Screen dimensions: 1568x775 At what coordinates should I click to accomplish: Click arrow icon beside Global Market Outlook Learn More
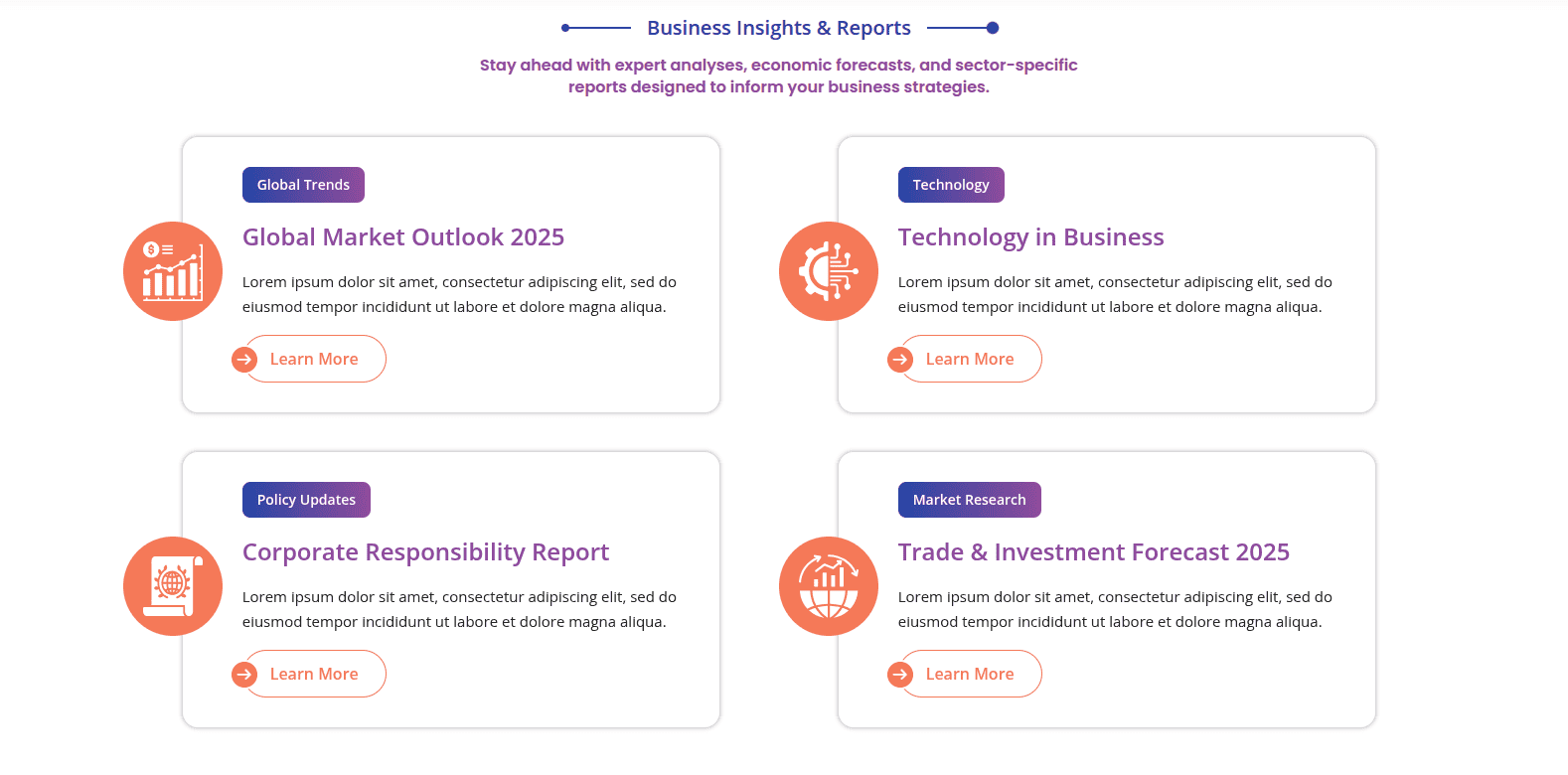(244, 360)
